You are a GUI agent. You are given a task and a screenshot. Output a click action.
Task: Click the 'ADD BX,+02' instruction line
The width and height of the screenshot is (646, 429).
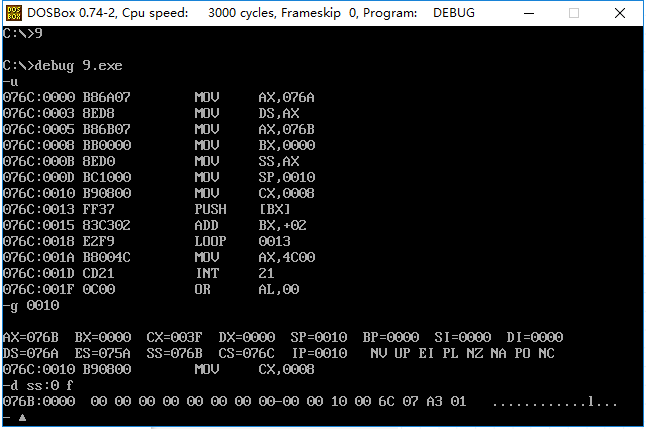click(155, 225)
